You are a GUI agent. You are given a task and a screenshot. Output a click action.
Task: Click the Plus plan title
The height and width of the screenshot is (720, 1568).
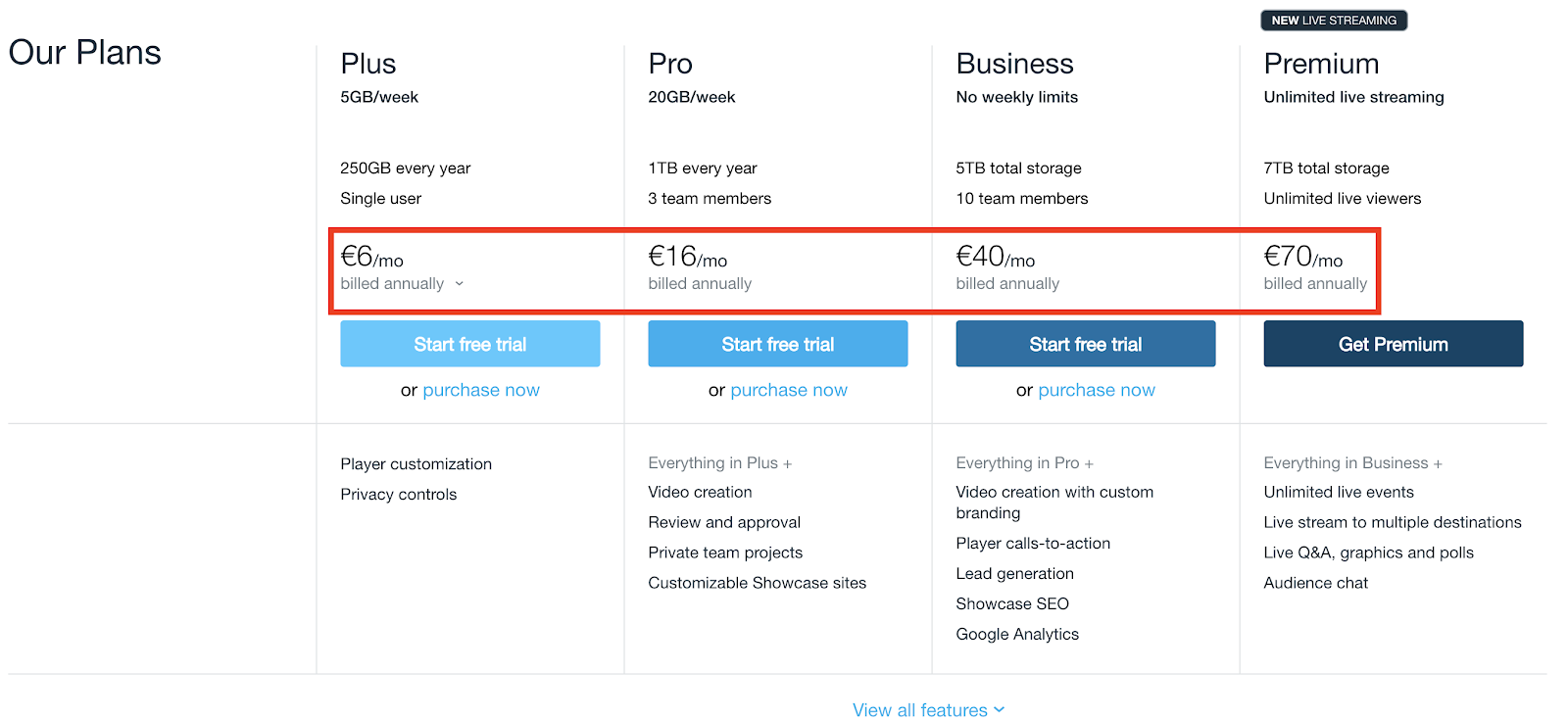pyautogui.click(x=368, y=64)
